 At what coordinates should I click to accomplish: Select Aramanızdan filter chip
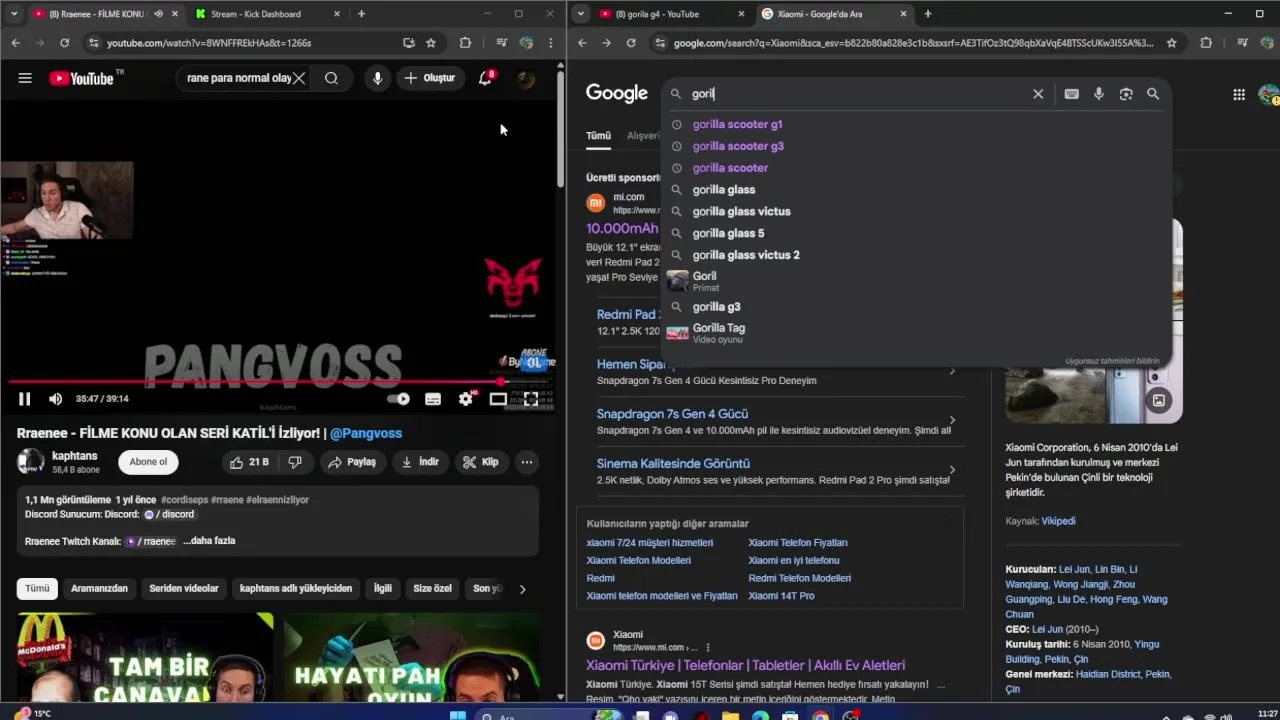99,589
